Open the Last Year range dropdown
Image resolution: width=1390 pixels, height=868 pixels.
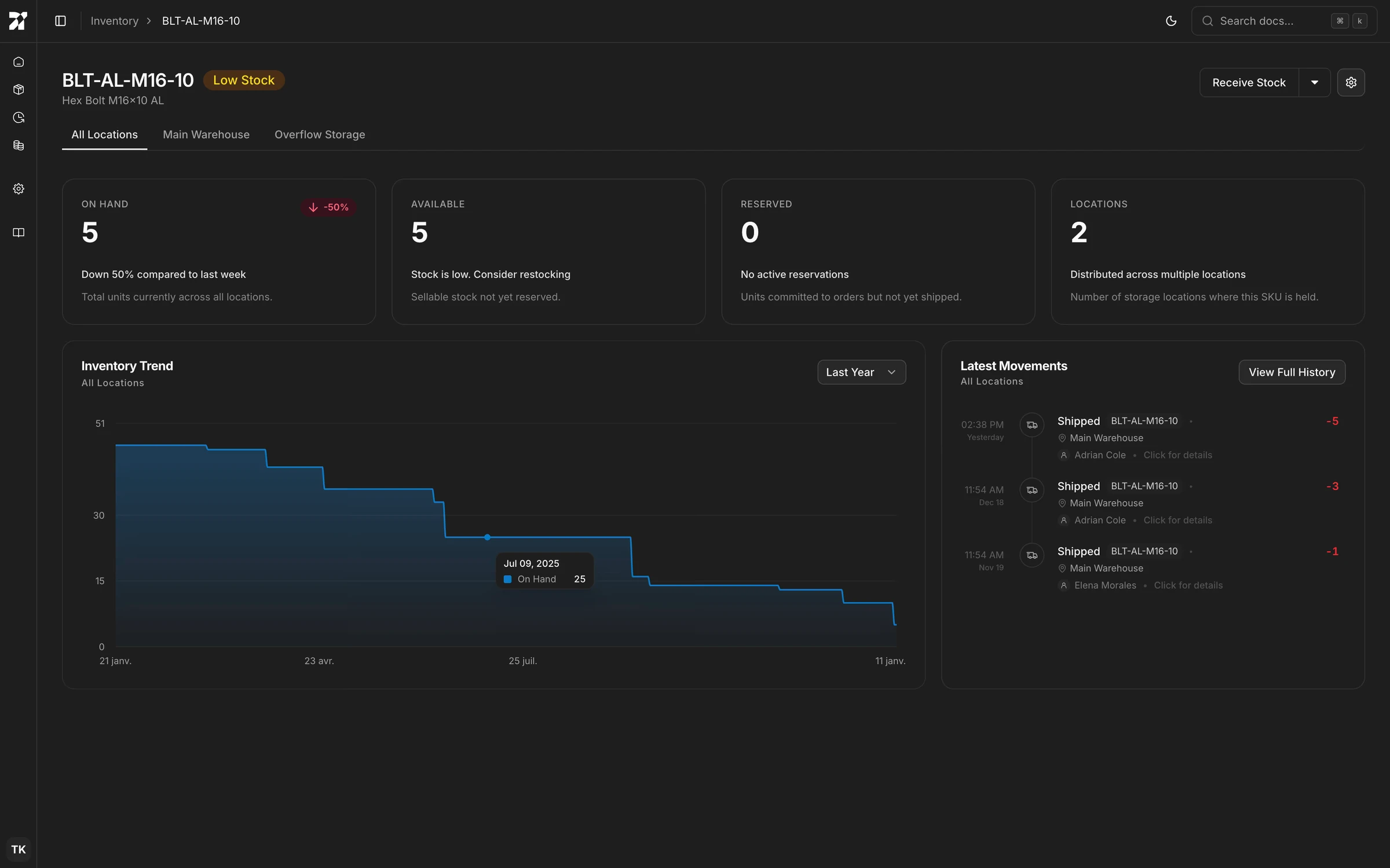tap(861, 372)
